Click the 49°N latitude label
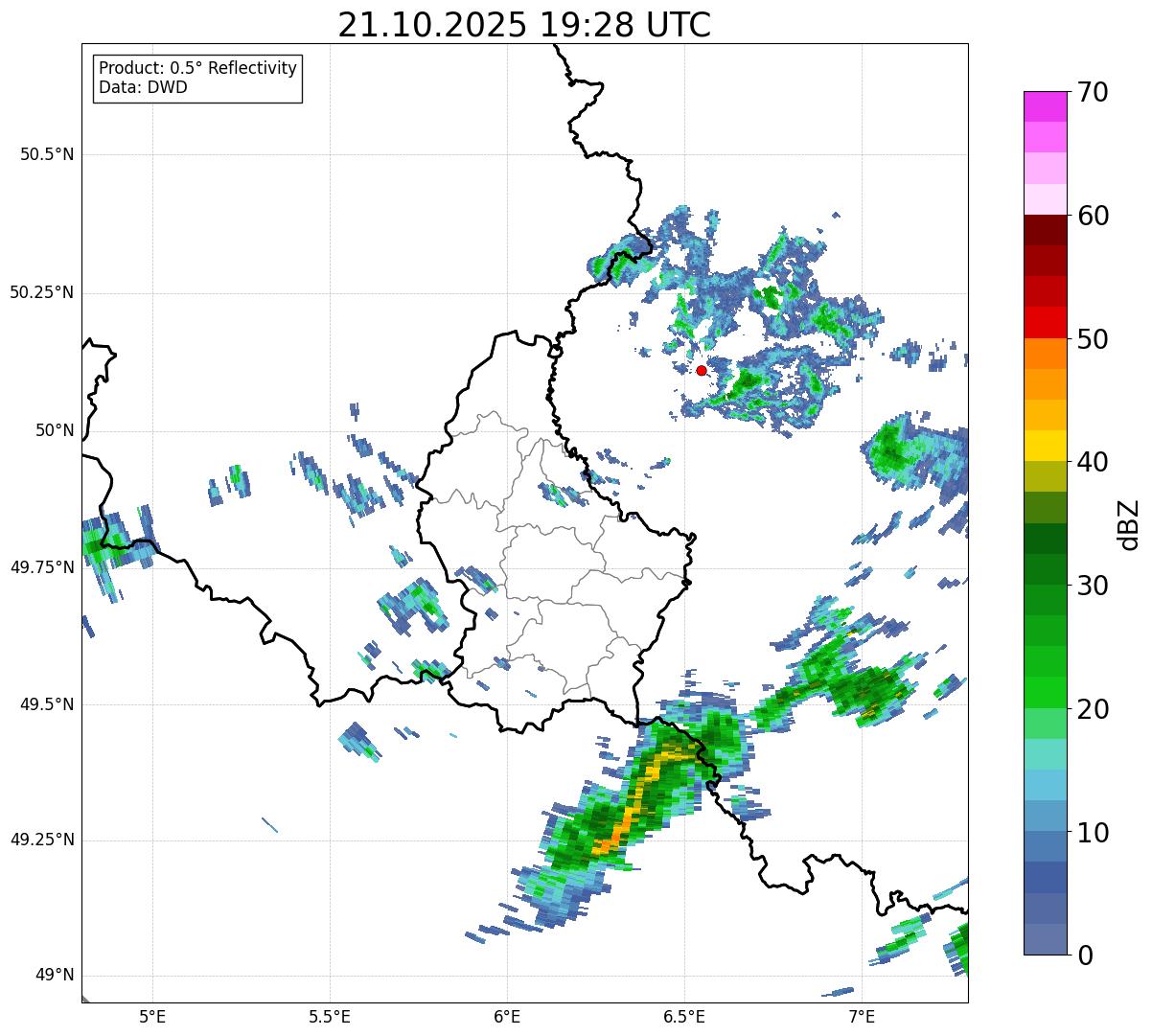1152x1036 pixels. pyautogui.click(x=55, y=976)
